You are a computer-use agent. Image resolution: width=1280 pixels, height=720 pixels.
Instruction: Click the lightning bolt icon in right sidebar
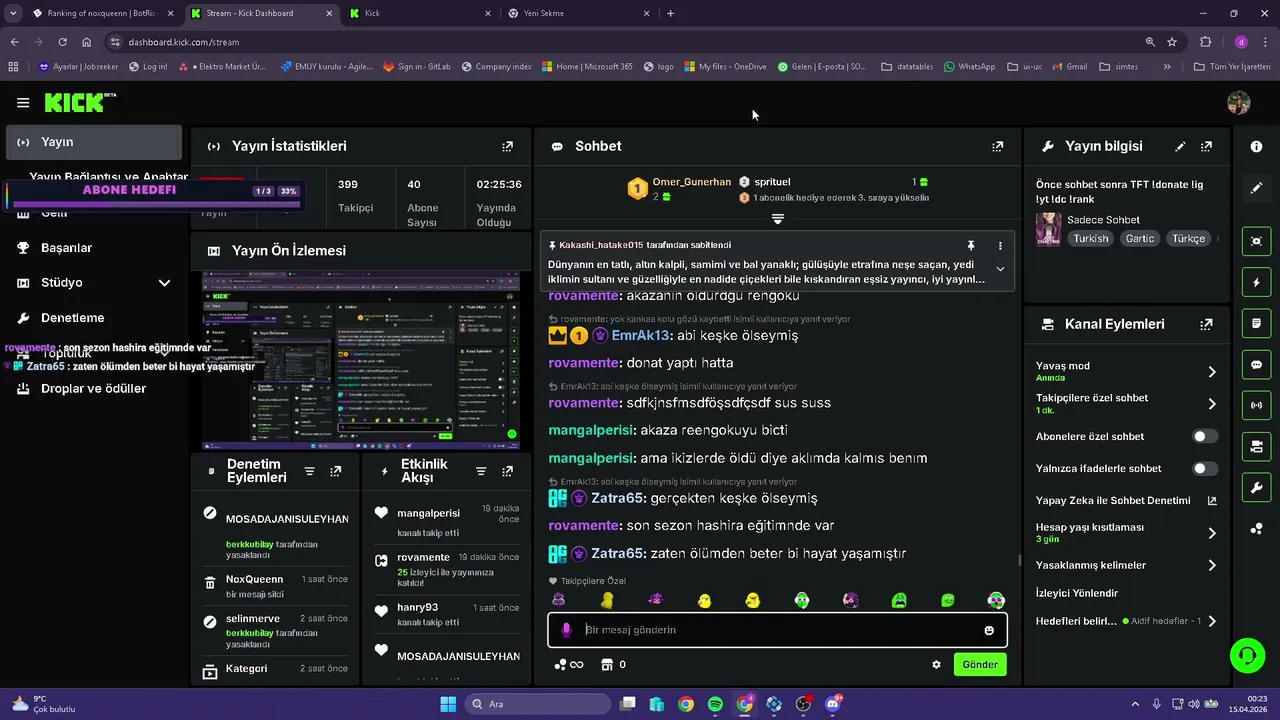(x=1256, y=283)
